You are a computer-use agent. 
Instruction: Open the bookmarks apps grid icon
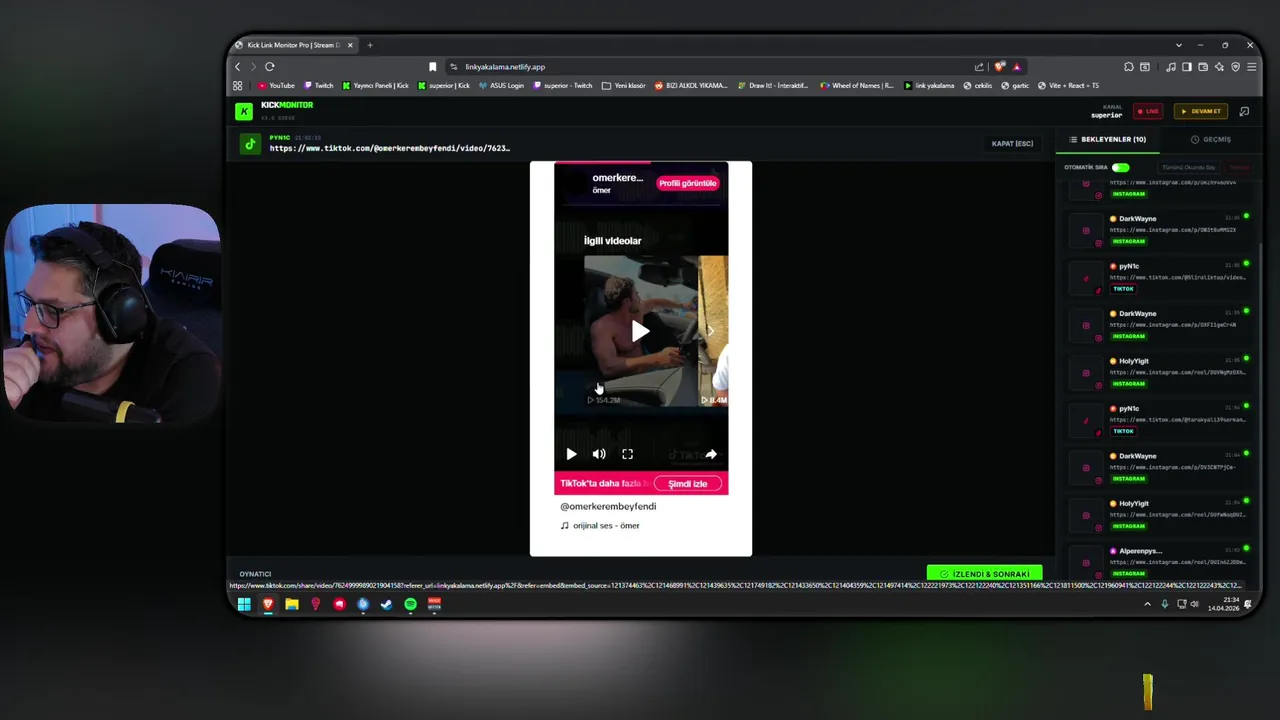[238, 86]
